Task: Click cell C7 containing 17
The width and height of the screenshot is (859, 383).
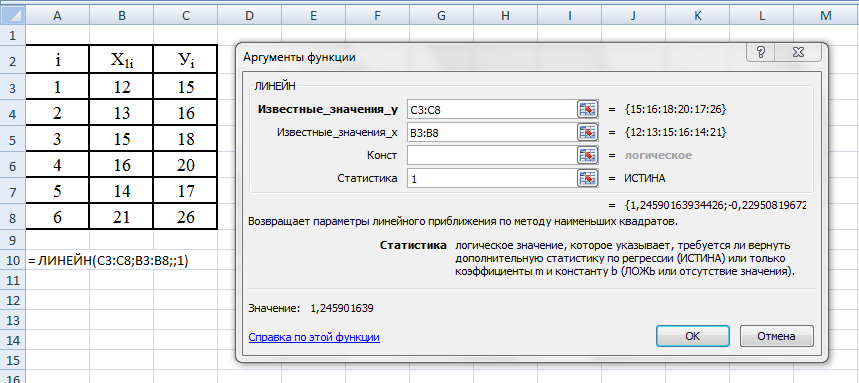Action: [186, 191]
